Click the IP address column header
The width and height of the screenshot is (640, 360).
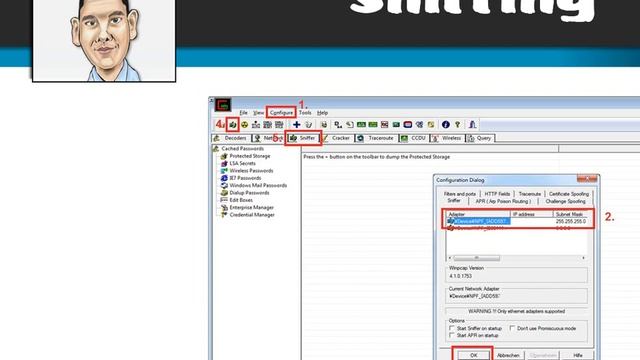point(532,214)
